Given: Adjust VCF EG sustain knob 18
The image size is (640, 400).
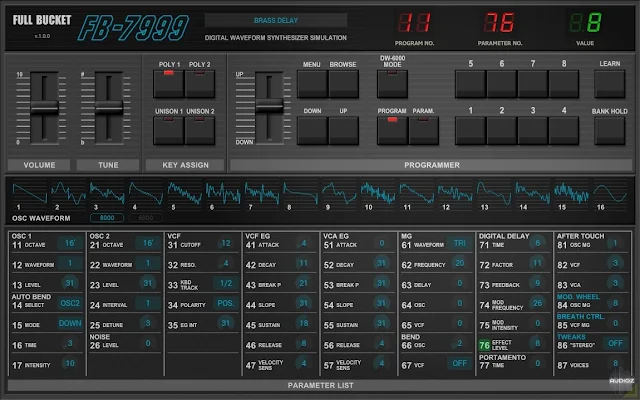Looking at the screenshot, I should pos(304,323).
